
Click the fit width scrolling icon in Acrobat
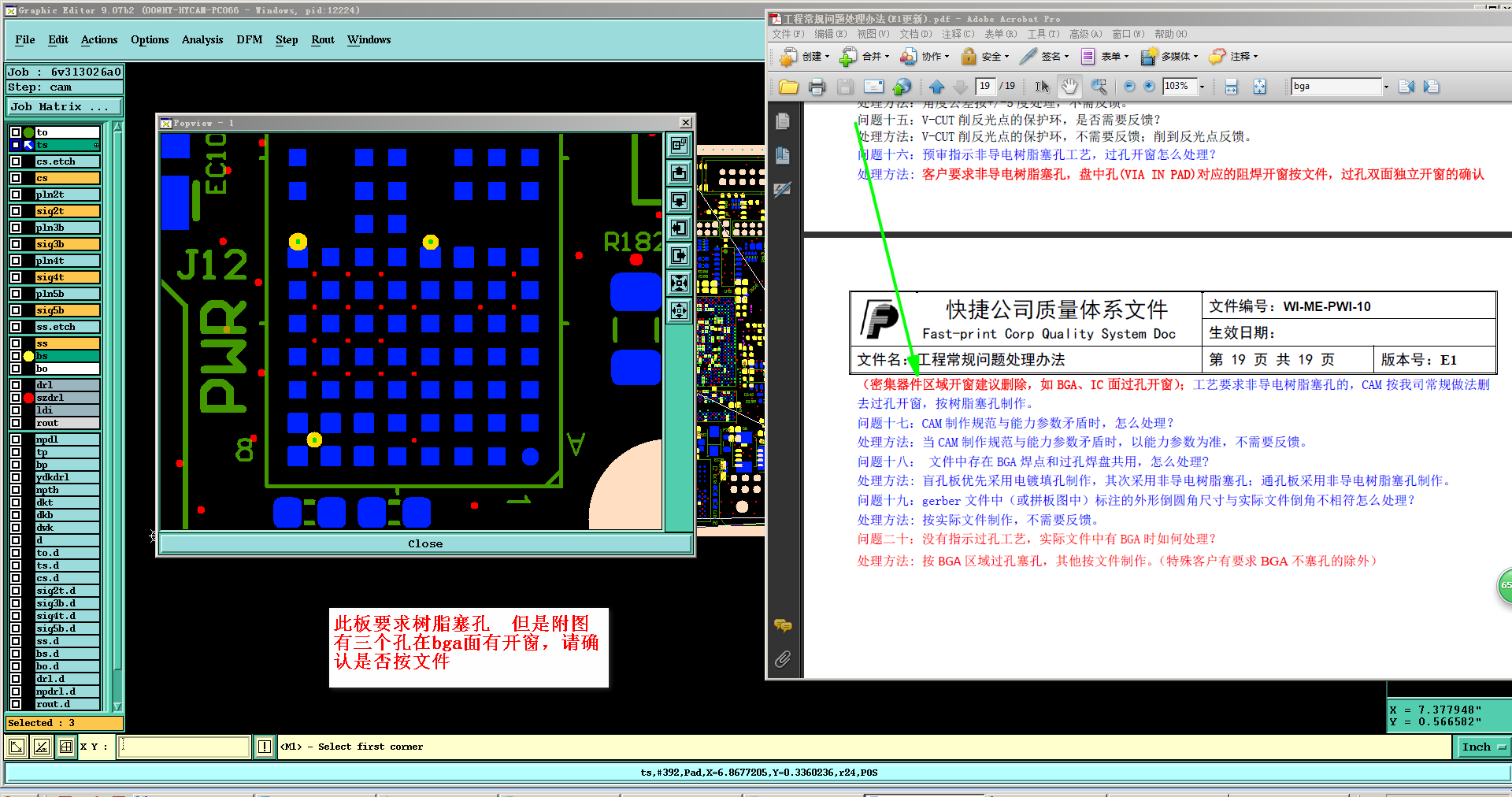(x=1232, y=87)
